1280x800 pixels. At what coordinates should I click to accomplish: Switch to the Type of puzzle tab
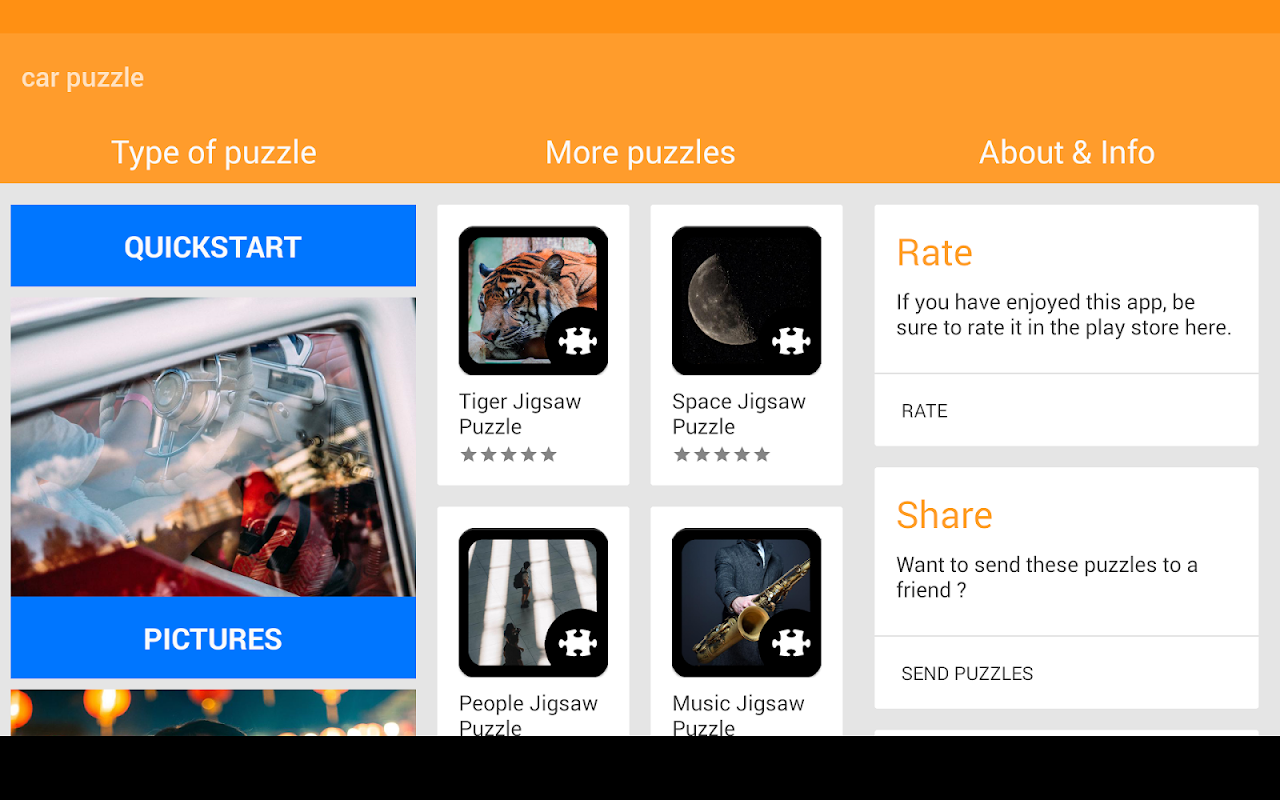pyautogui.click(x=213, y=152)
